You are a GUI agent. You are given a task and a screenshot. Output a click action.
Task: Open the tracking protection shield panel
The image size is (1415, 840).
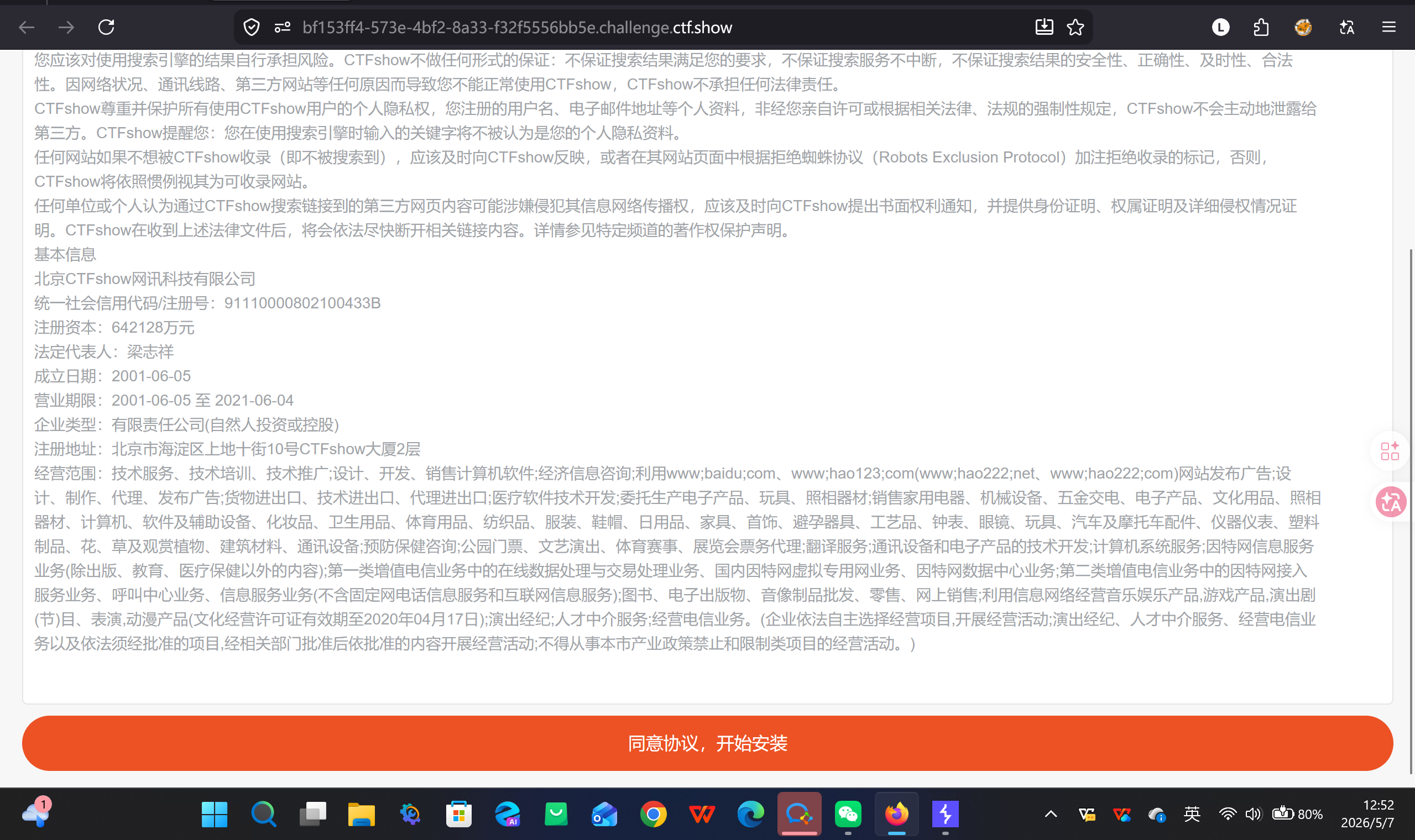click(252, 27)
